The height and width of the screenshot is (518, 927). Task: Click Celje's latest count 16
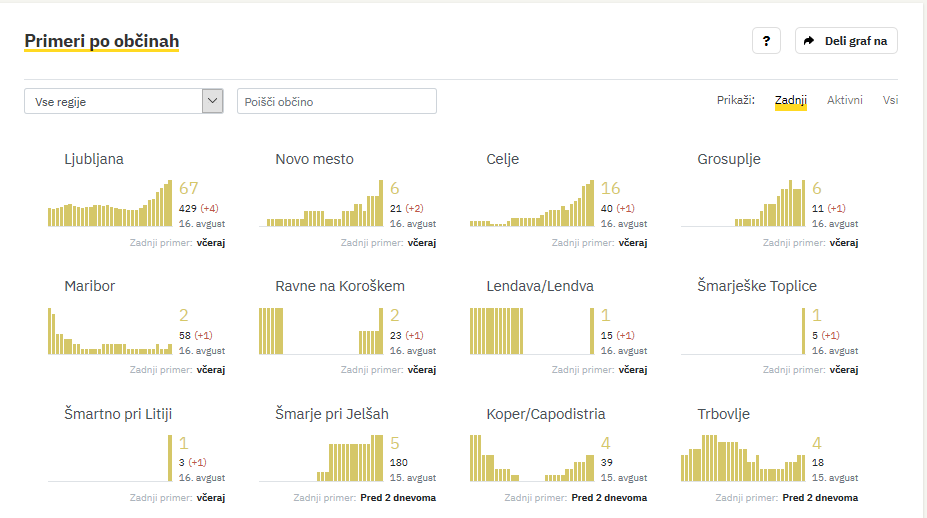point(611,188)
